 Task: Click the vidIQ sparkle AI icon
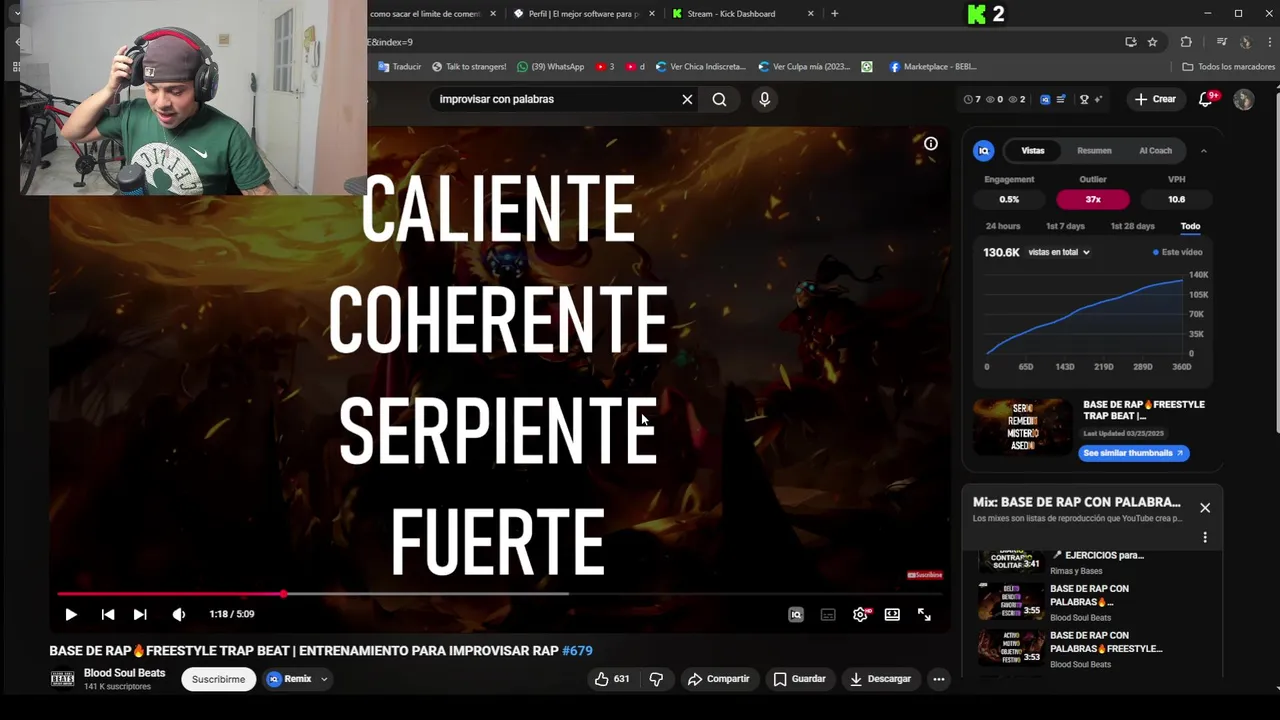click(x=1098, y=100)
